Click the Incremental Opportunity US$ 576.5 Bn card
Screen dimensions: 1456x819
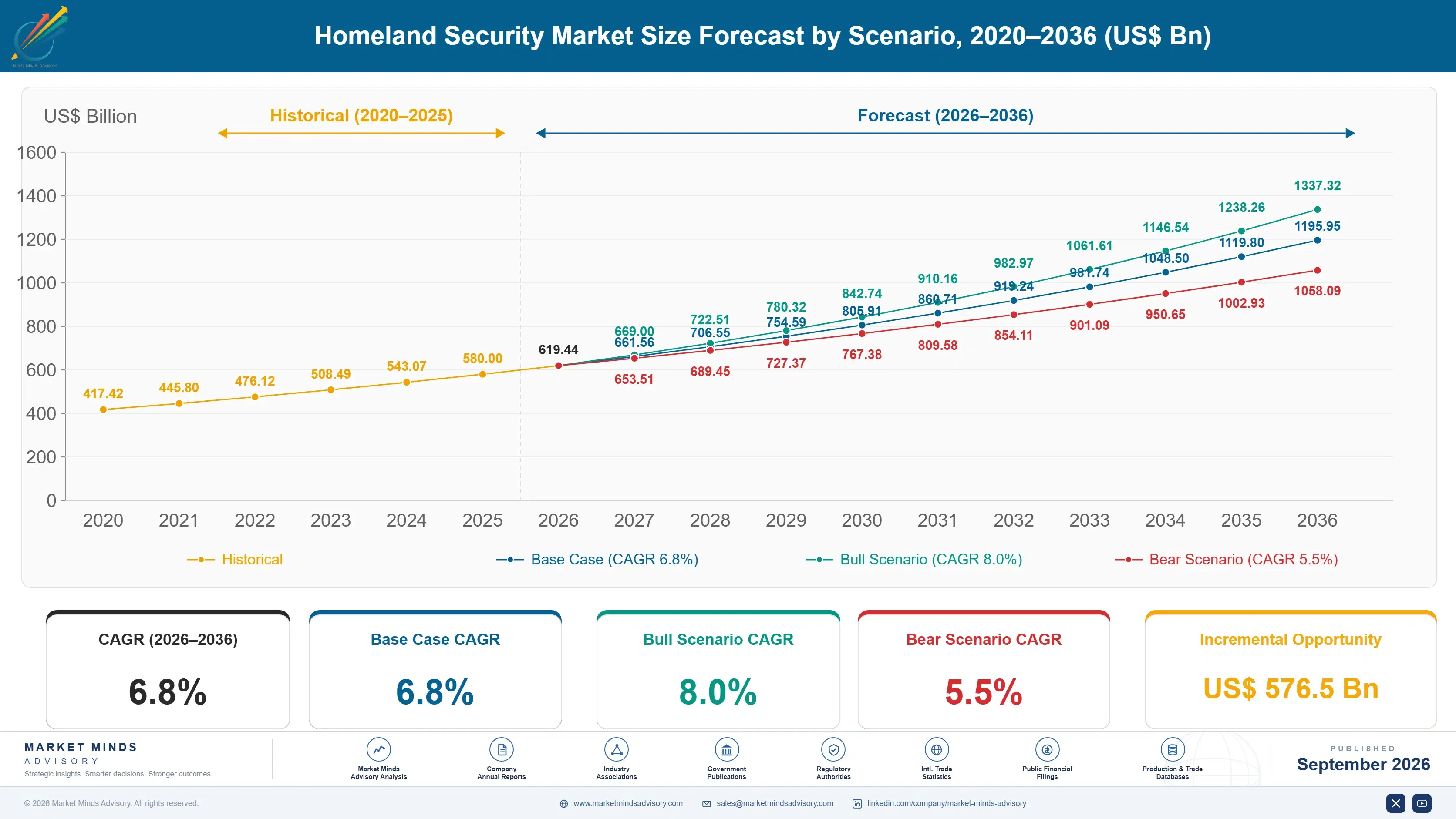pos(1291,670)
